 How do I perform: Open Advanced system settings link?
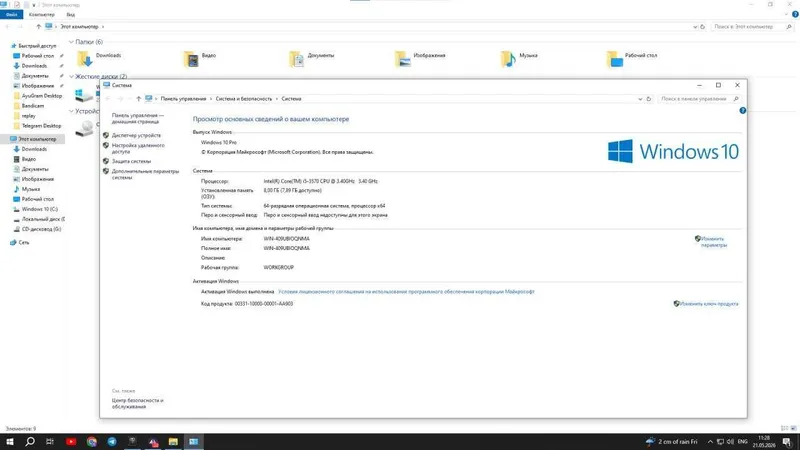[x=145, y=174]
